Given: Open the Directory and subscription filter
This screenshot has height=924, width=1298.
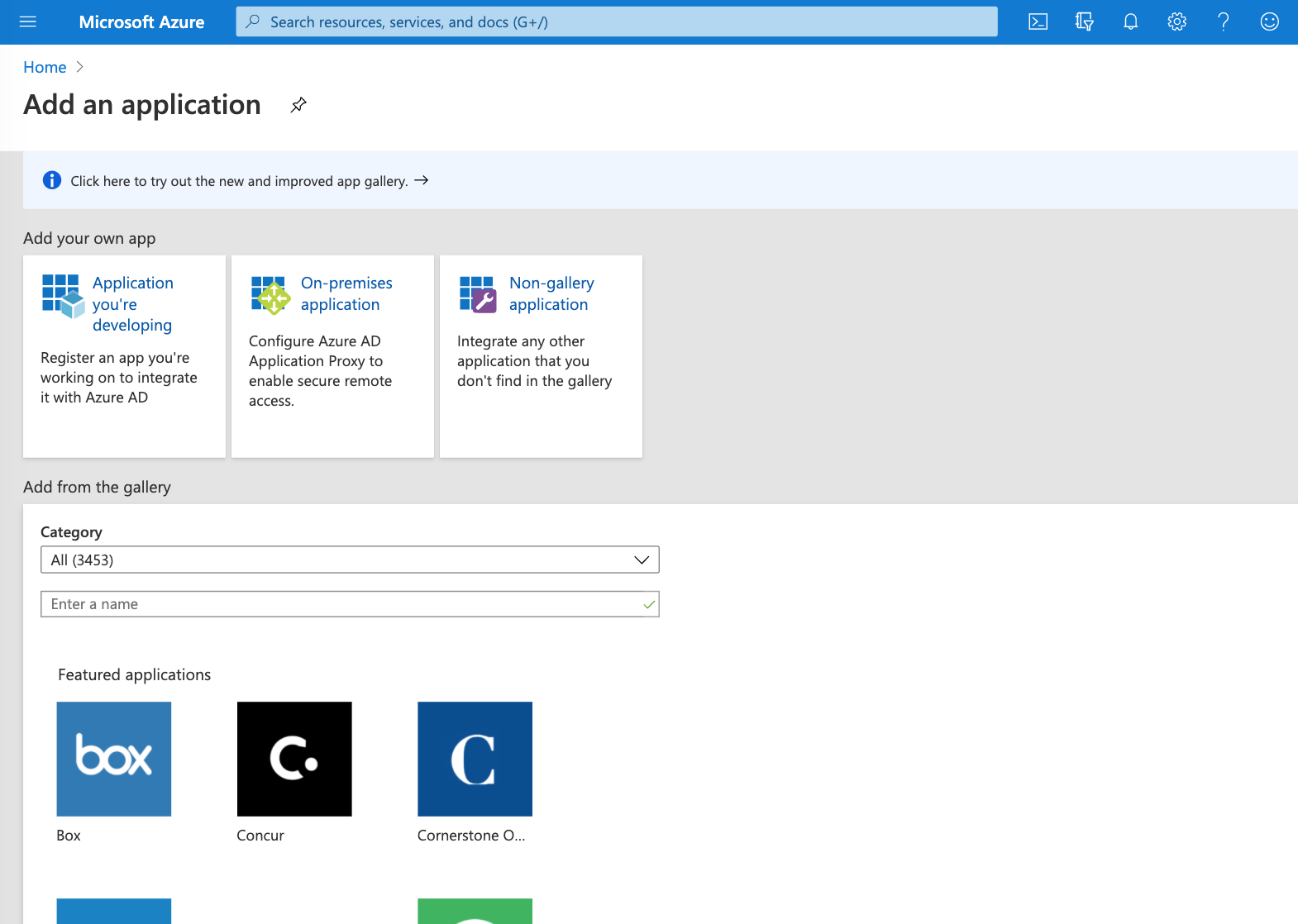Looking at the screenshot, I should pyautogui.click(x=1084, y=22).
